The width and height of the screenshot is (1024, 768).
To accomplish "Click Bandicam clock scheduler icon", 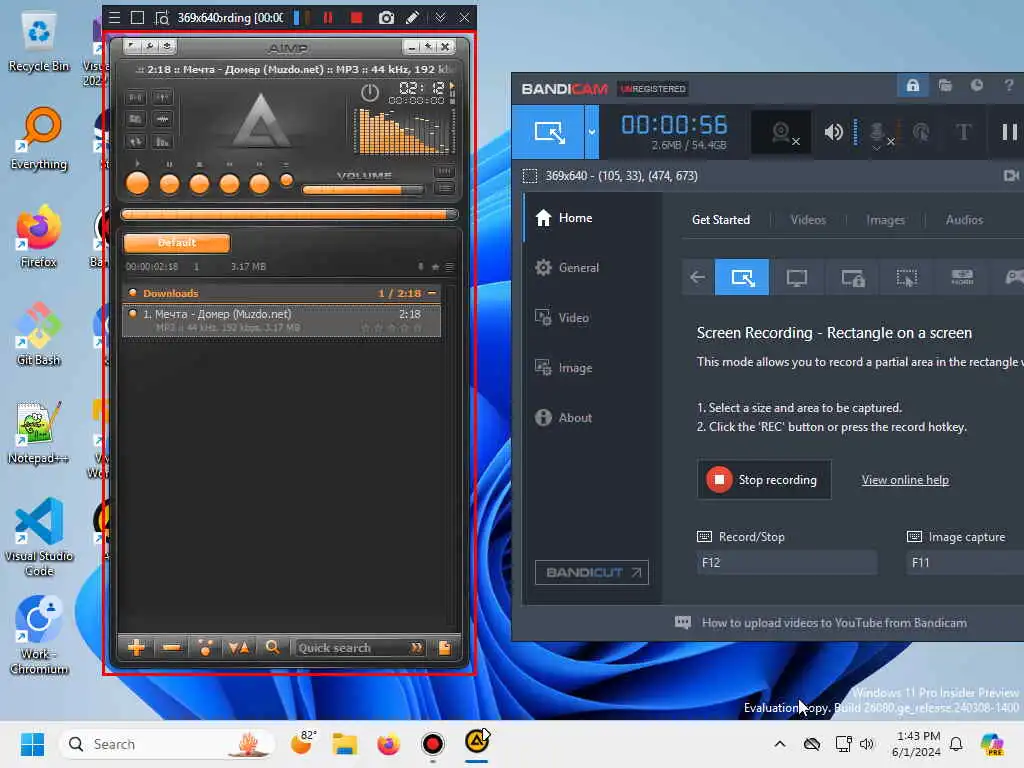I will (x=976, y=86).
